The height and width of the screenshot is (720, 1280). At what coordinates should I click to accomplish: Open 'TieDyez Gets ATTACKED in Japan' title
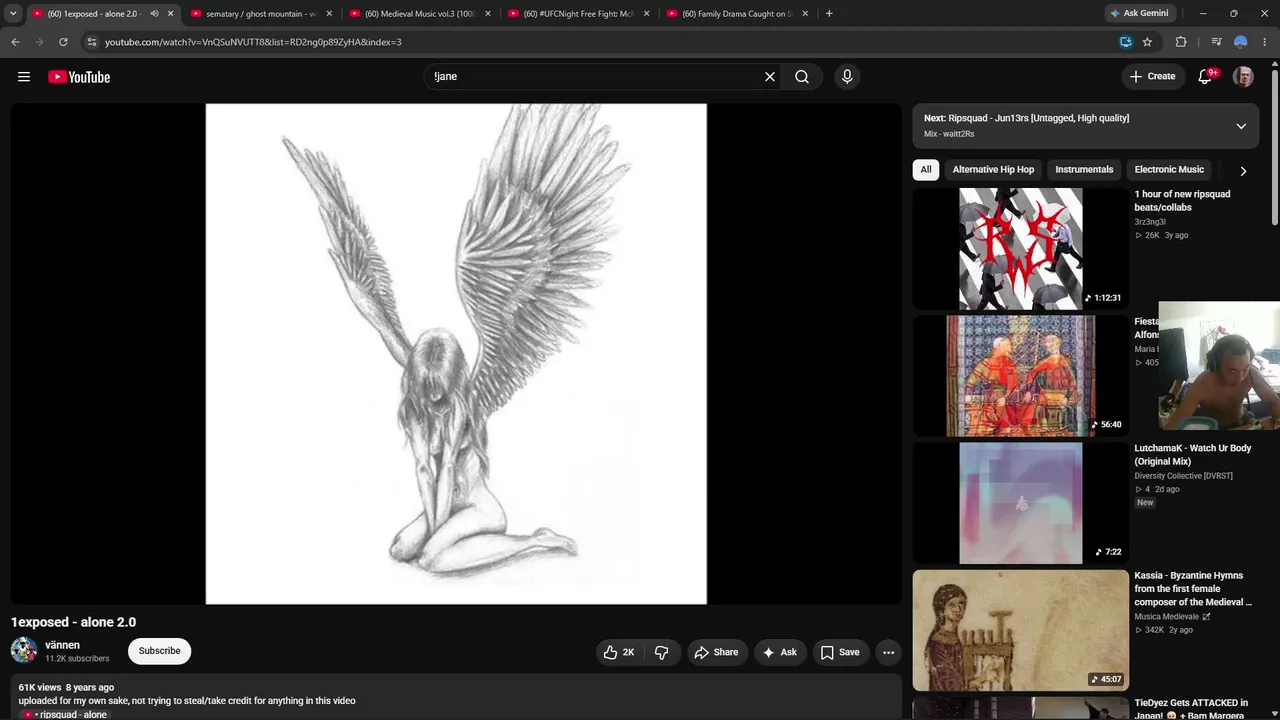1191,709
